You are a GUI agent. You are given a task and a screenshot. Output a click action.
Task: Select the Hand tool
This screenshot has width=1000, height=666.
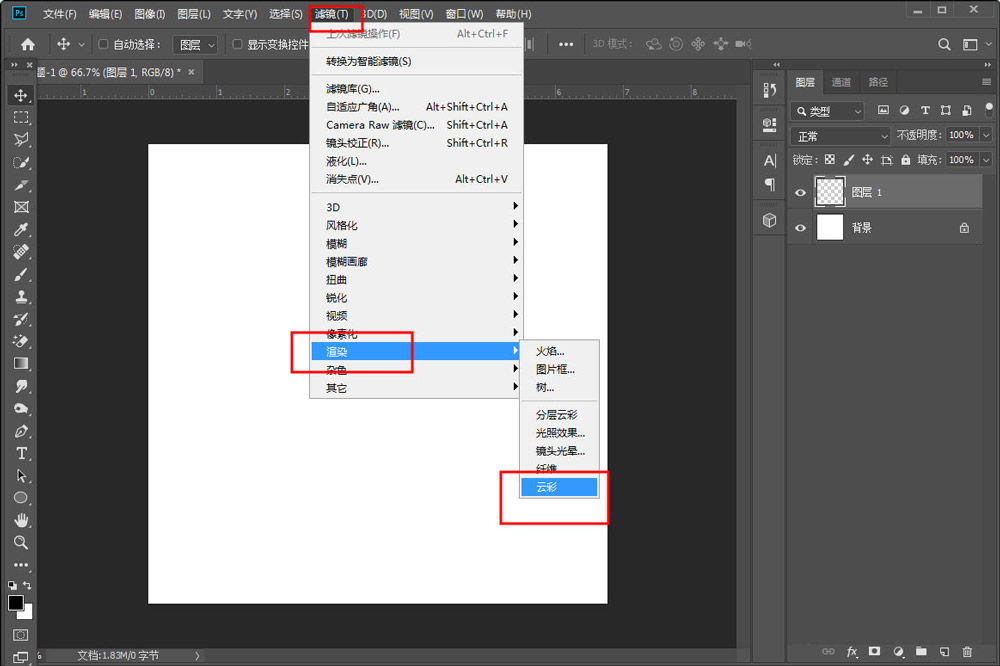(21, 521)
